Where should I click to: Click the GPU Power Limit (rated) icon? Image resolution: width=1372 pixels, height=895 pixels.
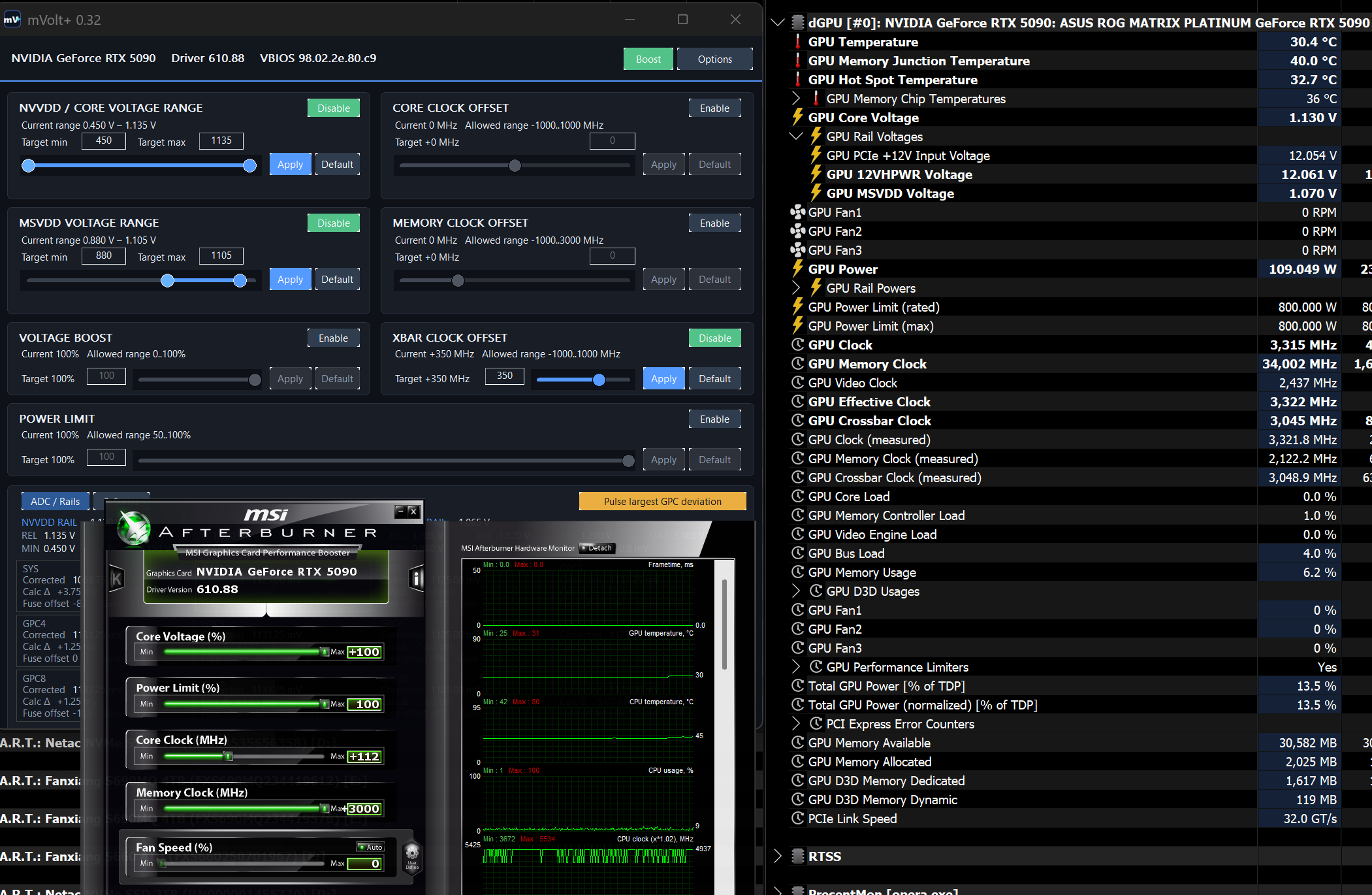pyautogui.click(x=797, y=307)
